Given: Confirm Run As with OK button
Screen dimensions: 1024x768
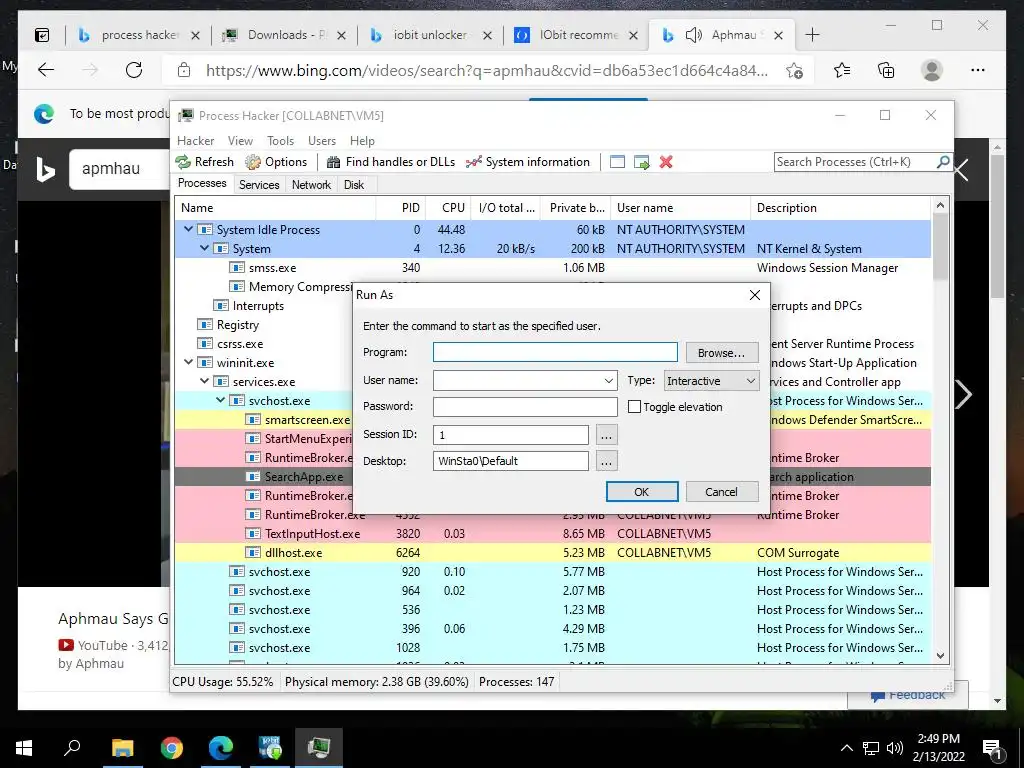Looking at the screenshot, I should point(642,492).
